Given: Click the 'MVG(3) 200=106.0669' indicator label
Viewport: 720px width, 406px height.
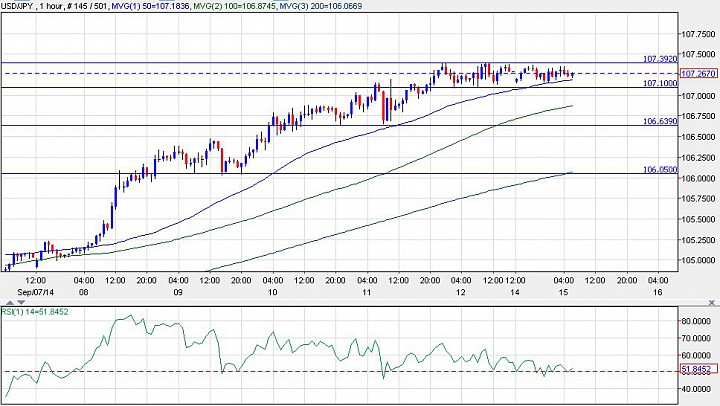Looking at the screenshot, I should click(x=320, y=6).
